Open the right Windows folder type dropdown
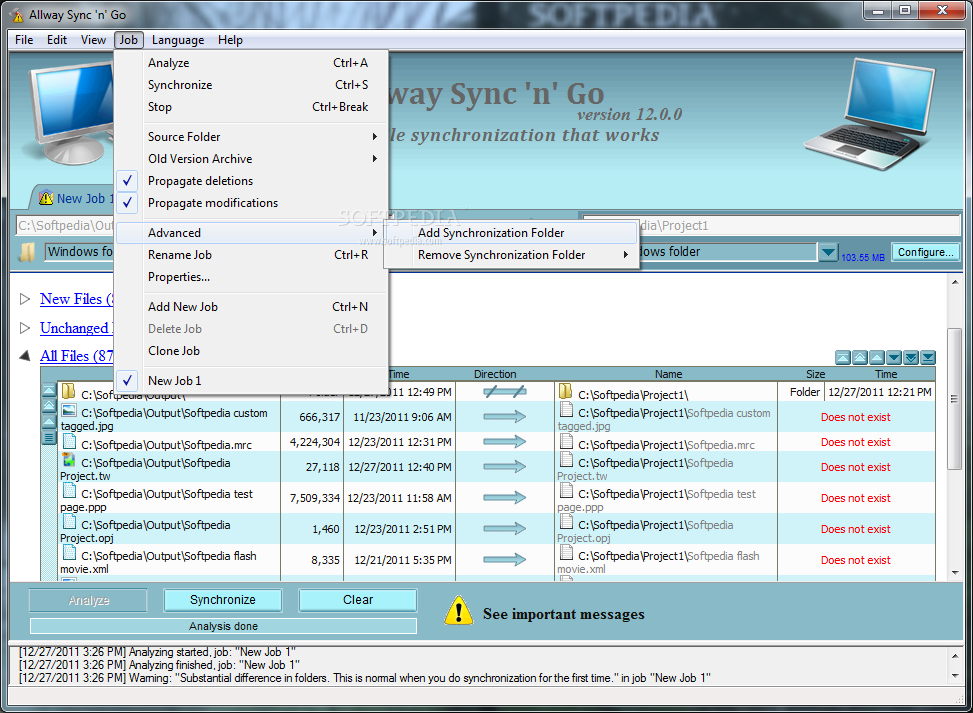973x713 pixels. click(x=828, y=253)
